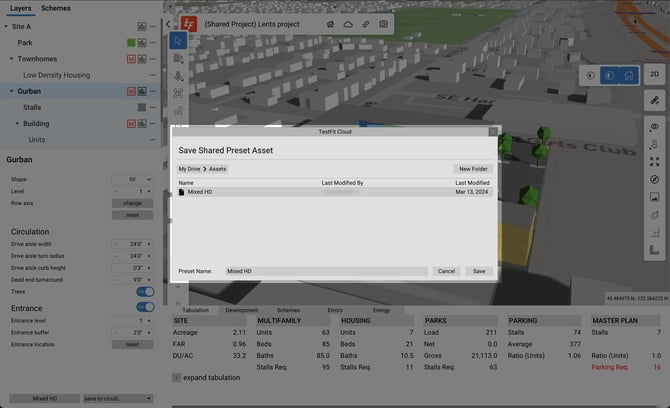This screenshot has height=408, width=670.
Task: Toggle Gurban layer image icon
Action: point(142,91)
